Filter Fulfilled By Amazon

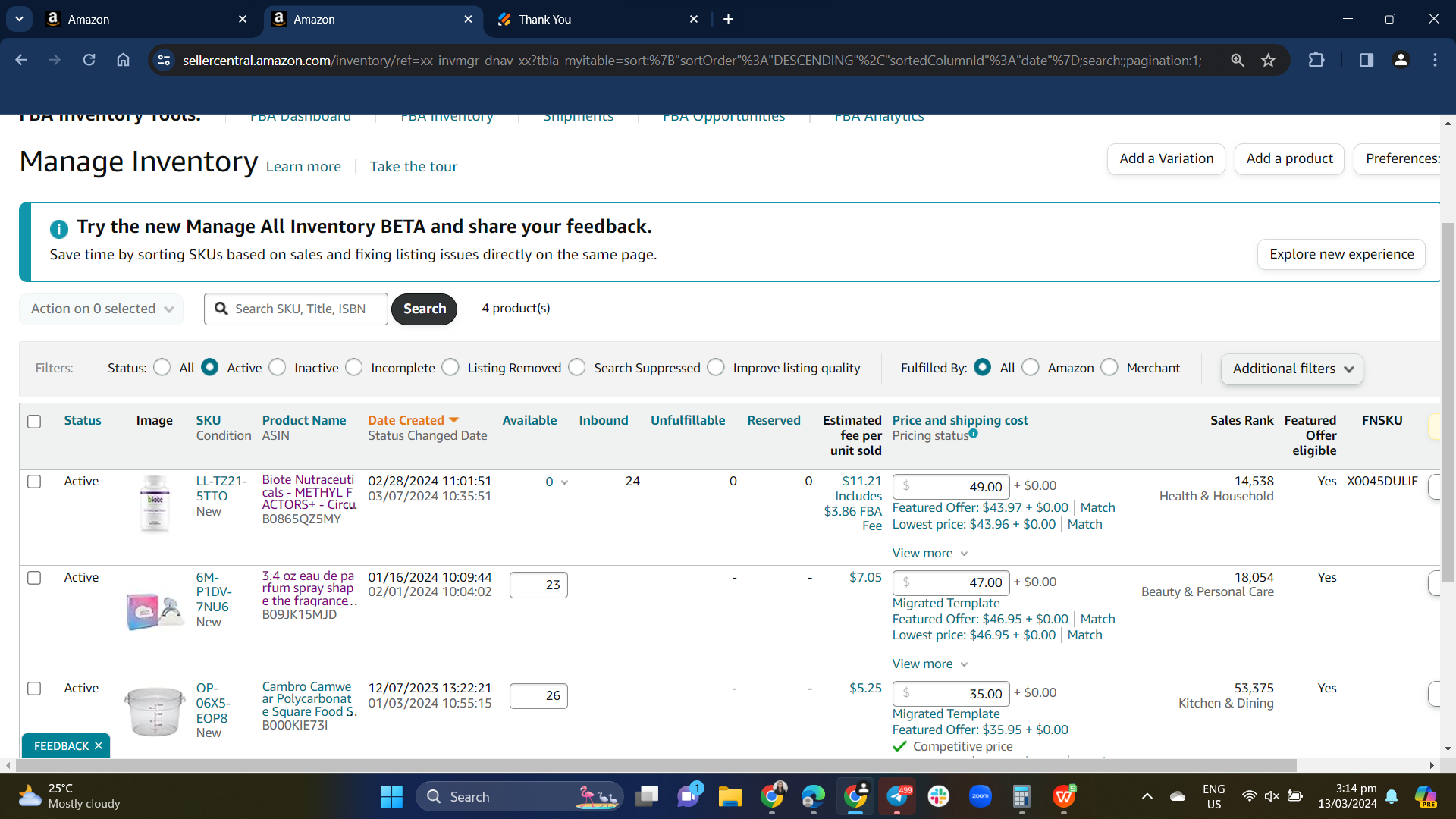(1031, 368)
